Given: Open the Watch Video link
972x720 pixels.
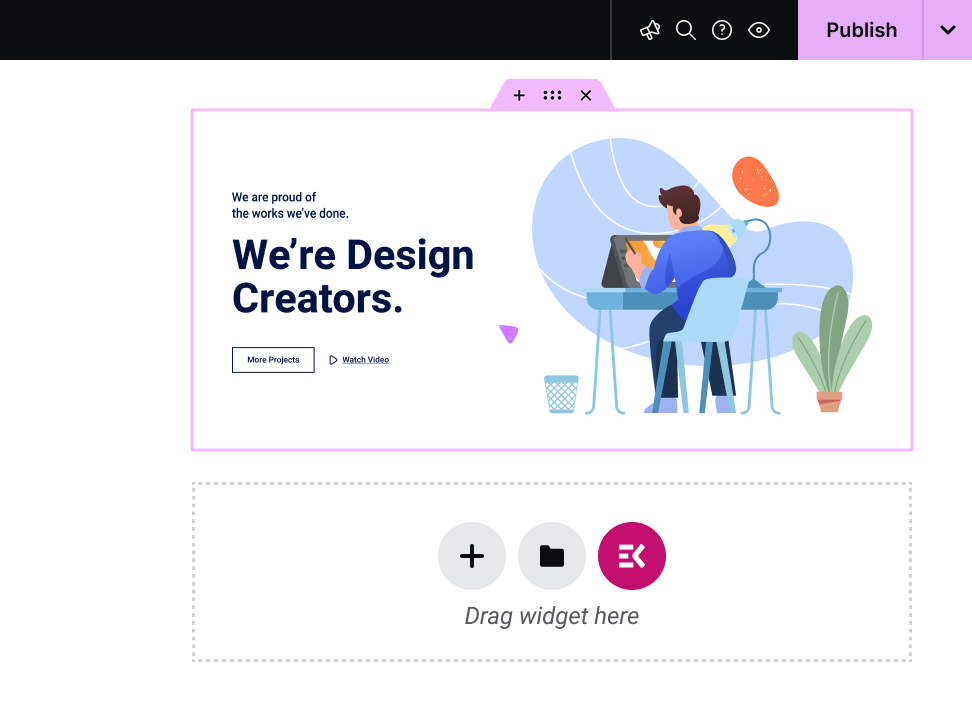Looking at the screenshot, I should point(366,360).
